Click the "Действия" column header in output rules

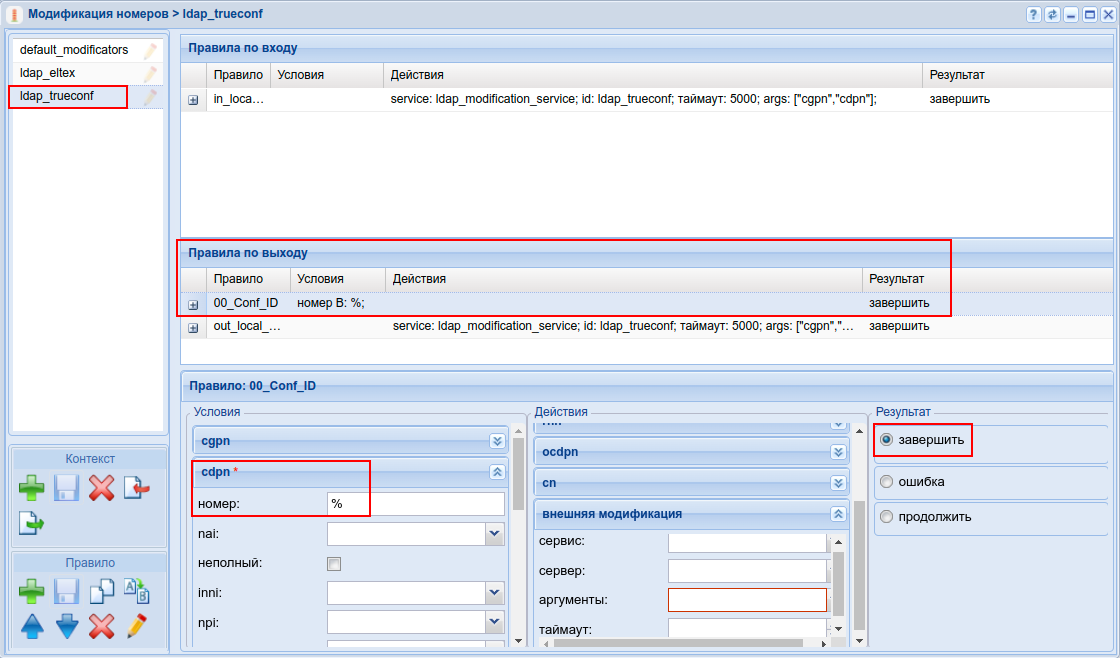click(420, 279)
